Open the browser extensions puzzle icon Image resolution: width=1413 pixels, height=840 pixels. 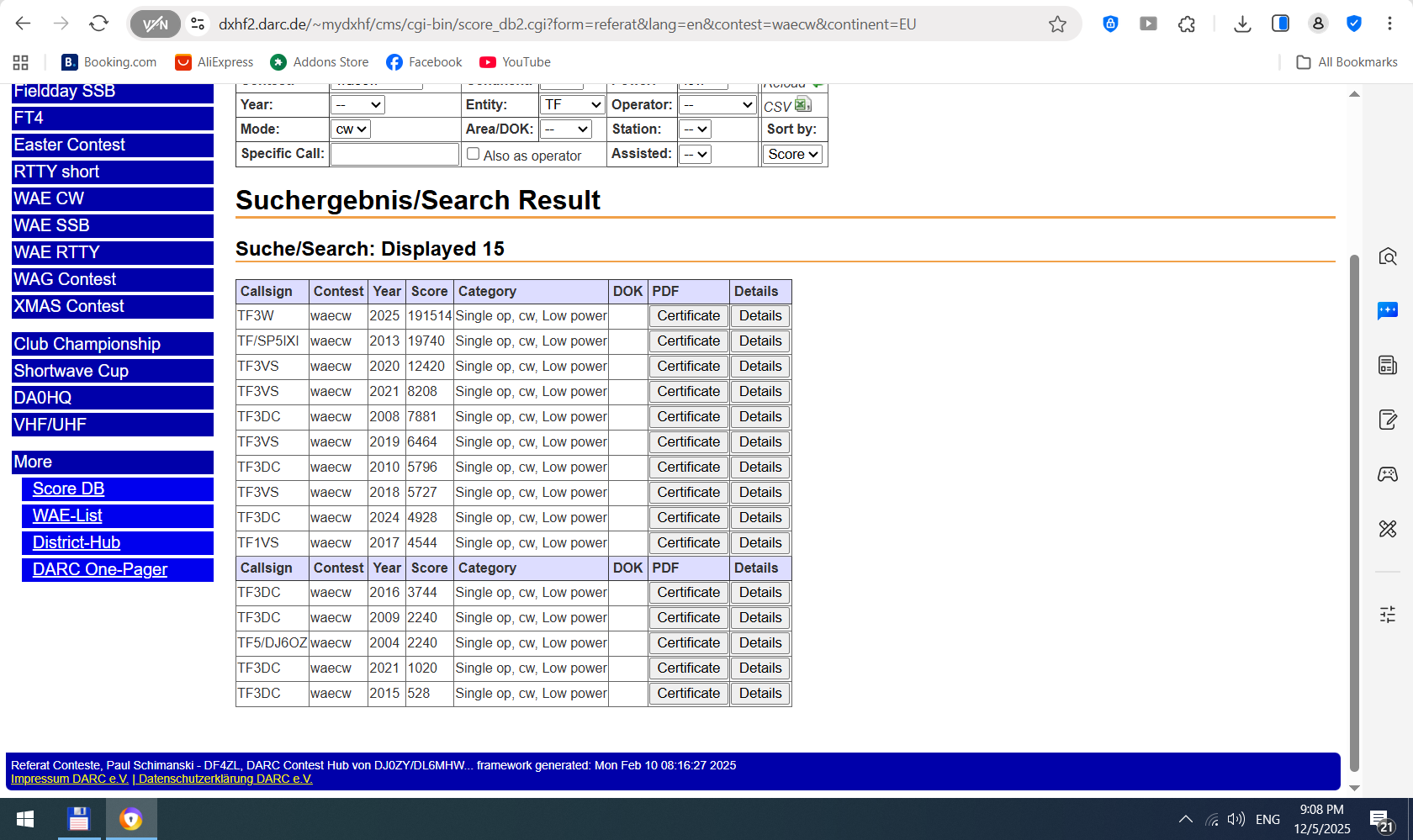click(1187, 24)
